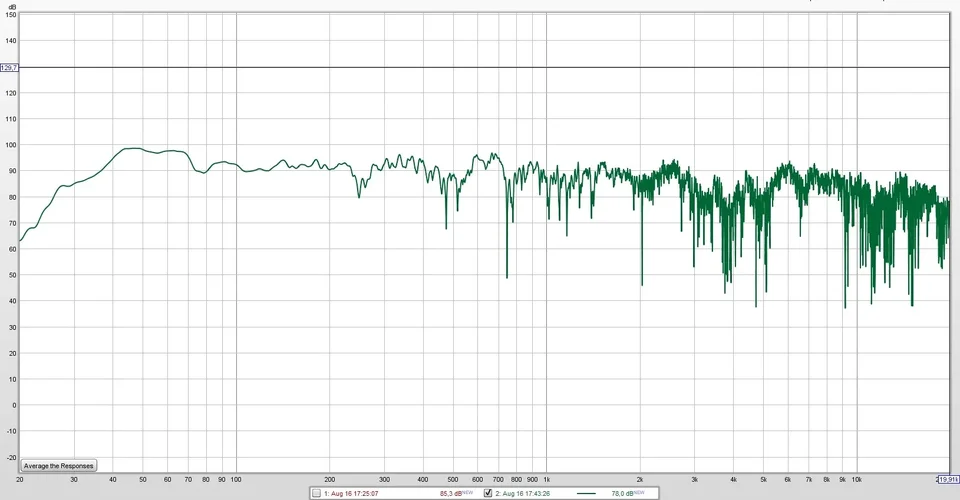Enable the 1: Aug 16 17:25:07 trace checkbox
The image size is (960, 500).
pyautogui.click(x=317, y=493)
